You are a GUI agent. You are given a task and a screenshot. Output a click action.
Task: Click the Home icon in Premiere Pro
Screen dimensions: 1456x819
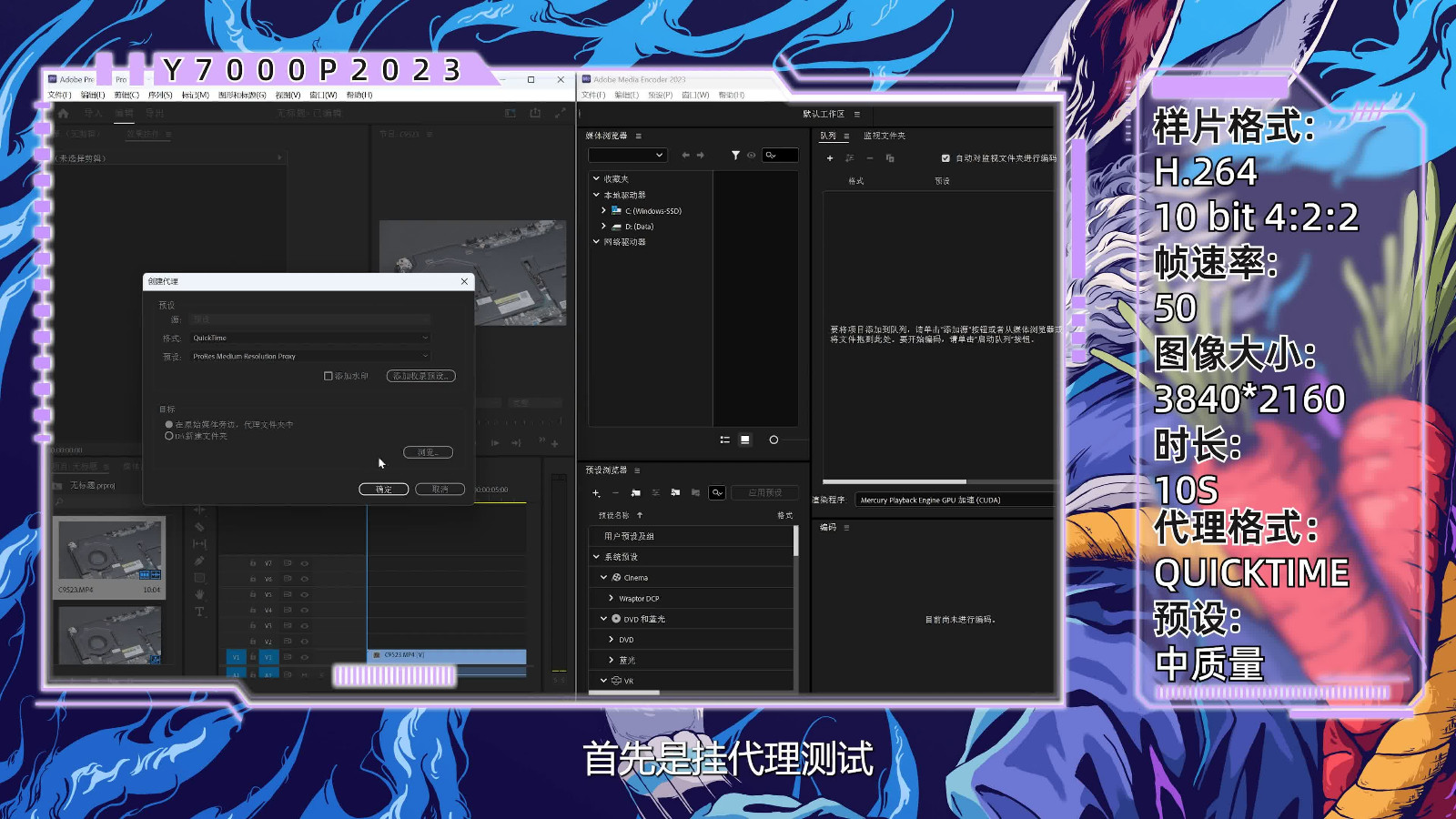click(63, 114)
